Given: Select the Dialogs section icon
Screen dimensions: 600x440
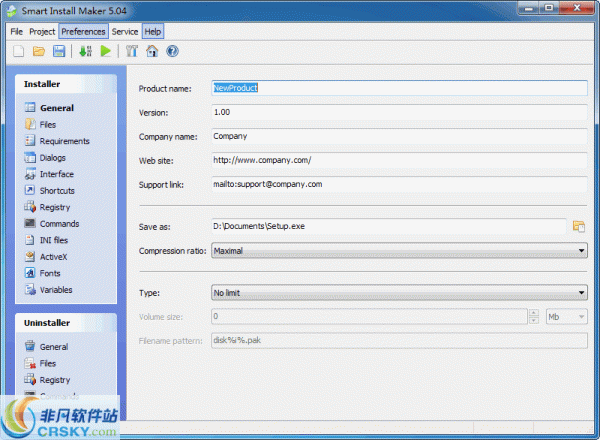Looking at the screenshot, I should pyautogui.click(x=30, y=157).
